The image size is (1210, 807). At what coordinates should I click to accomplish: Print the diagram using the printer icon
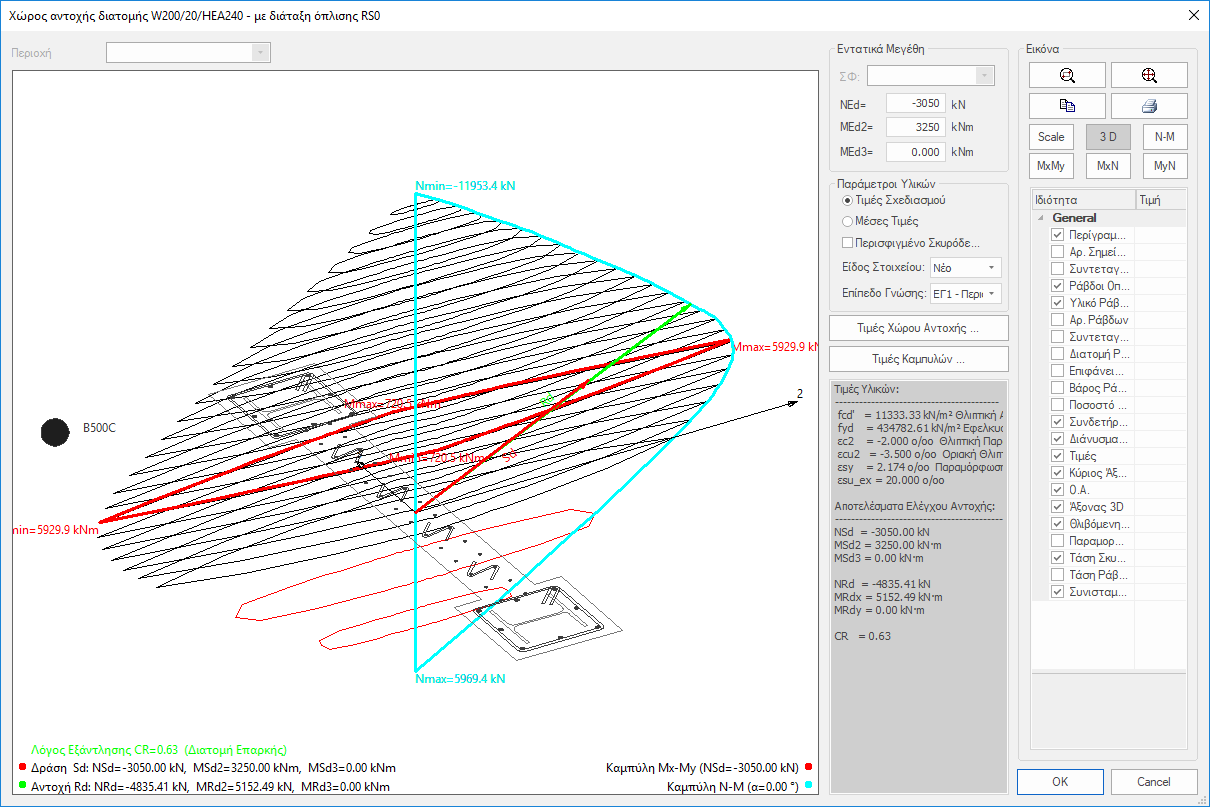(1149, 106)
